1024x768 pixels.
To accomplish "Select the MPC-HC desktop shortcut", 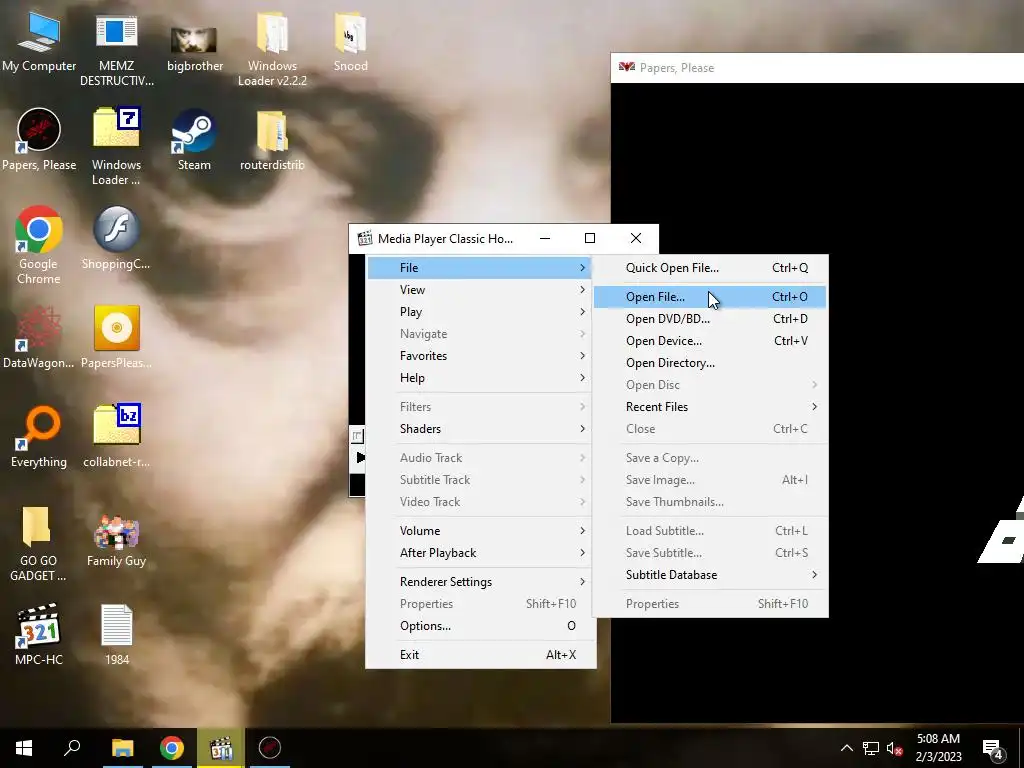I will 39,635.
